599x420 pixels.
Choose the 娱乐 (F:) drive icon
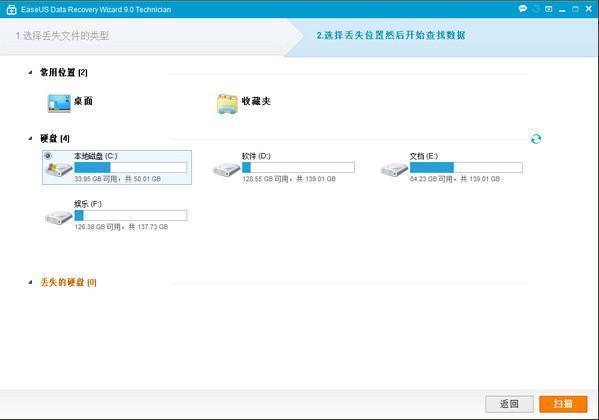[x=59, y=217]
